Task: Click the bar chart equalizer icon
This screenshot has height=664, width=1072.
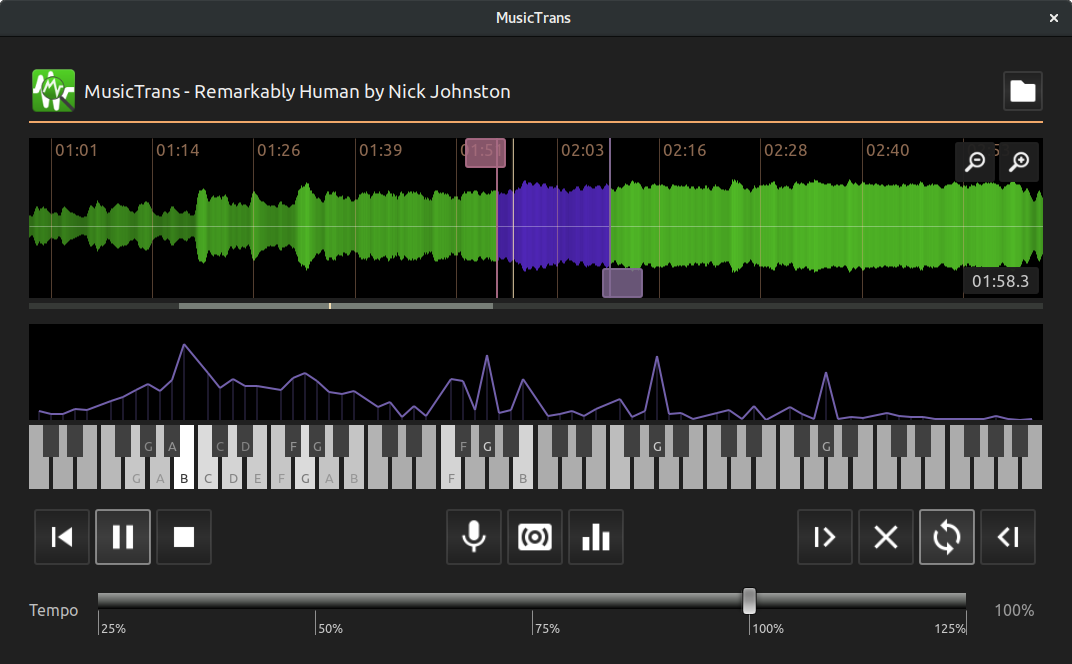Action: pyautogui.click(x=596, y=537)
